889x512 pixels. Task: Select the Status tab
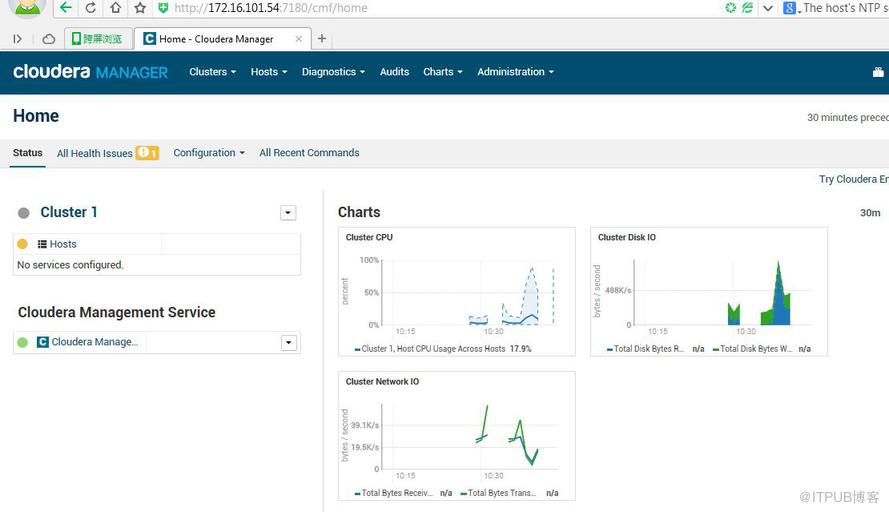(x=27, y=153)
